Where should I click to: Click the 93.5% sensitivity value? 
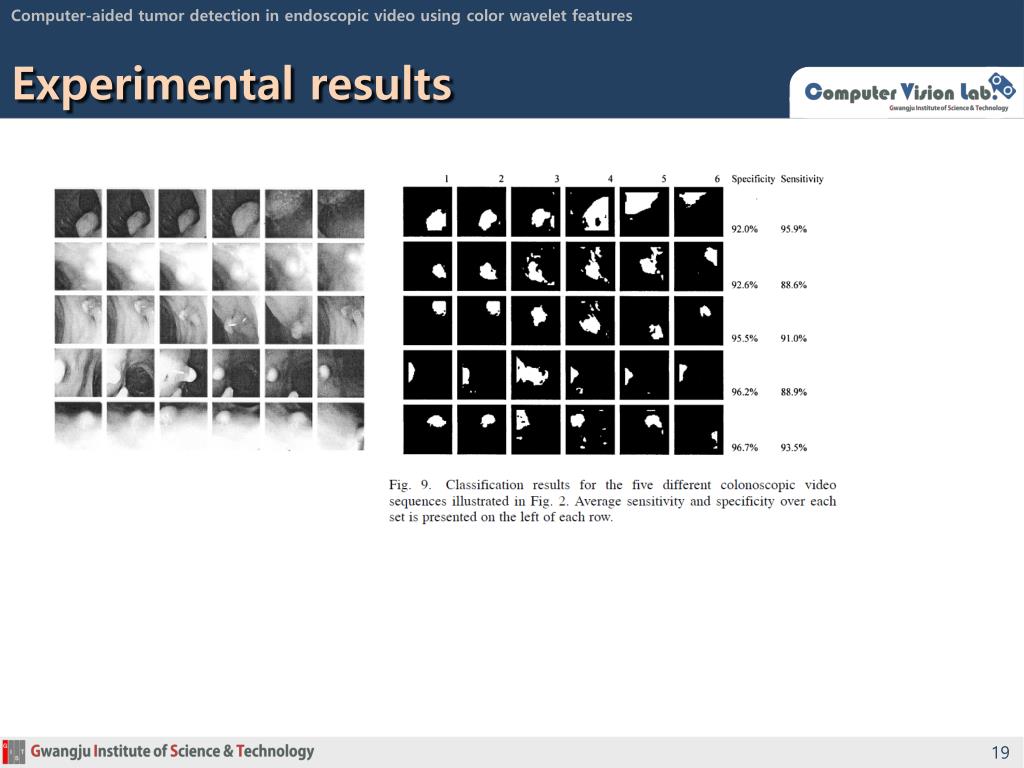click(x=793, y=447)
